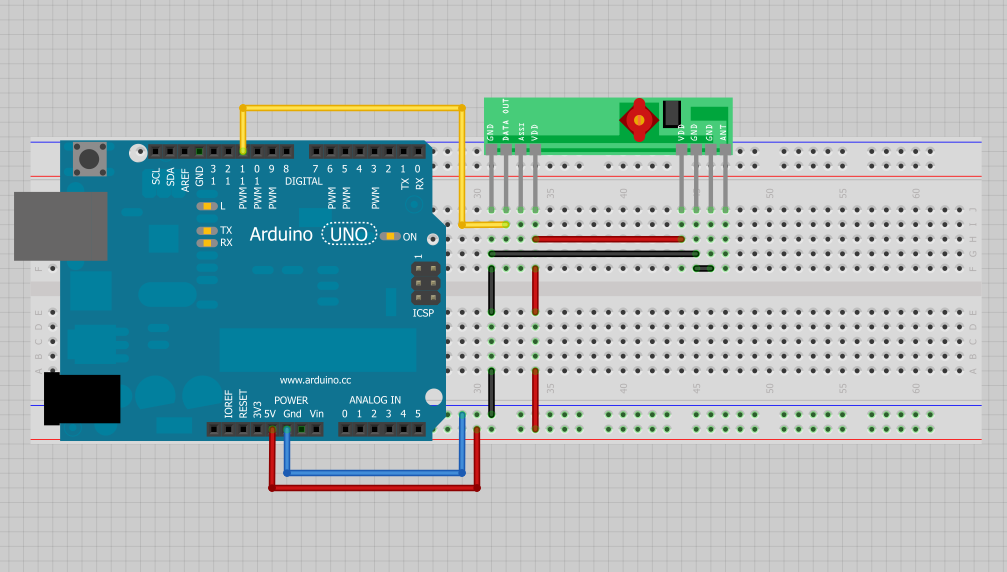Click the "Arduino" board name text

[281, 234]
